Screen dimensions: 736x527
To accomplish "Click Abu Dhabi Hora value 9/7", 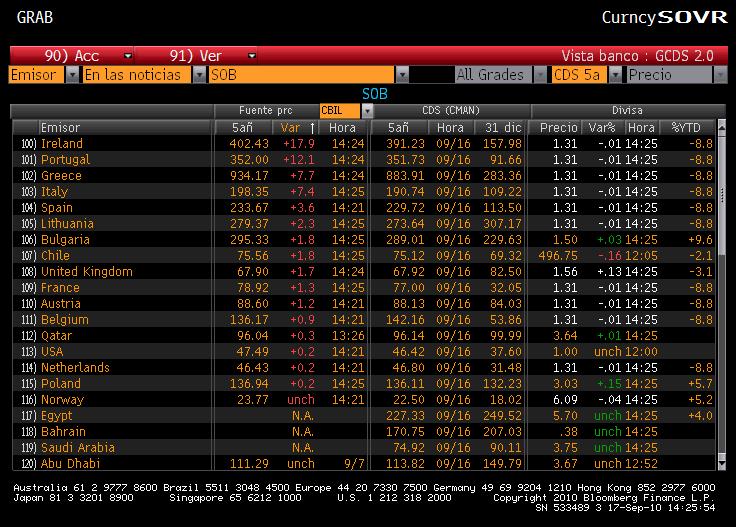I will click(354, 463).
